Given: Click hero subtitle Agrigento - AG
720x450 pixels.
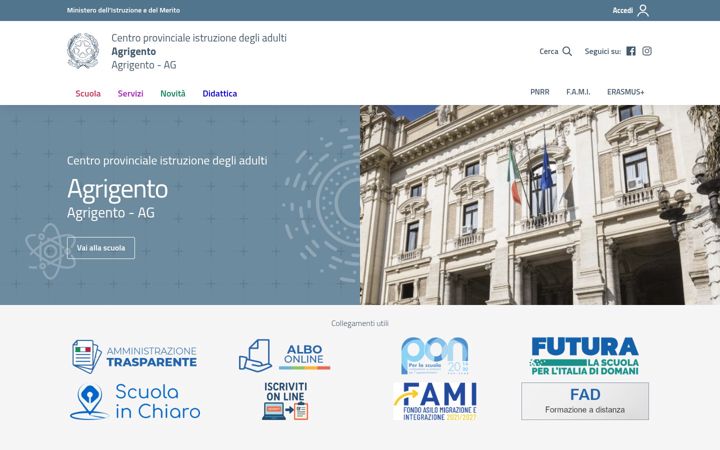Looking at the screenshot, I should pyautogui.click(x=111, y=213).
